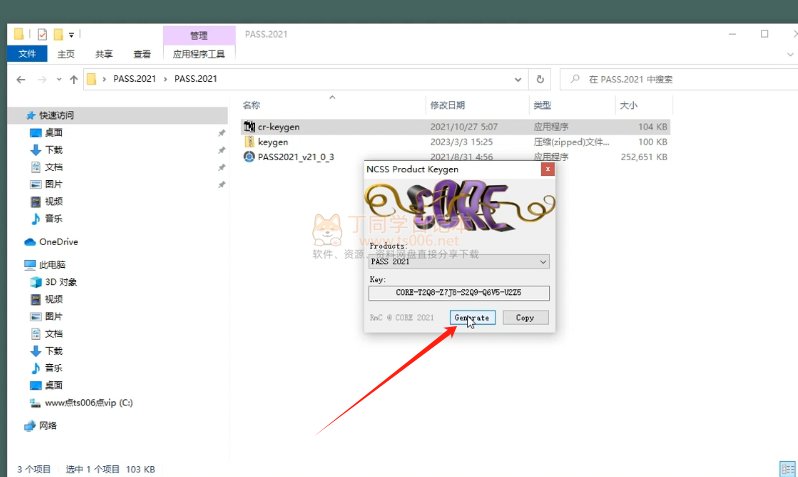This screenshot has width=798, height=477.
Task: Open the recent locations dropdown arrow
Action: pos(59,79)
